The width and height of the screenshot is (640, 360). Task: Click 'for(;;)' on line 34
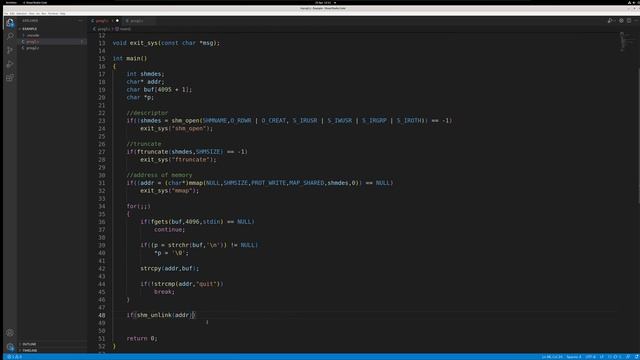(138, 207)
